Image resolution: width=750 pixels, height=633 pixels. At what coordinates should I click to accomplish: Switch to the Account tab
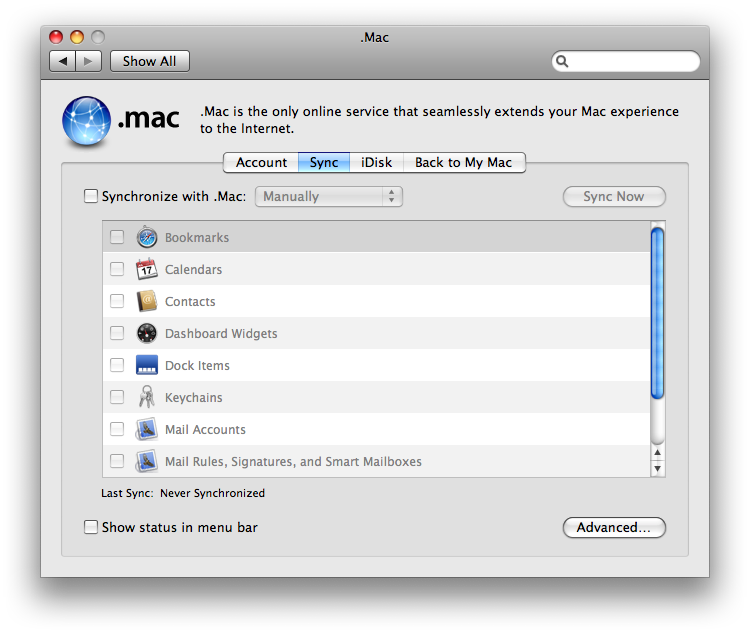(x=261, y=163)
